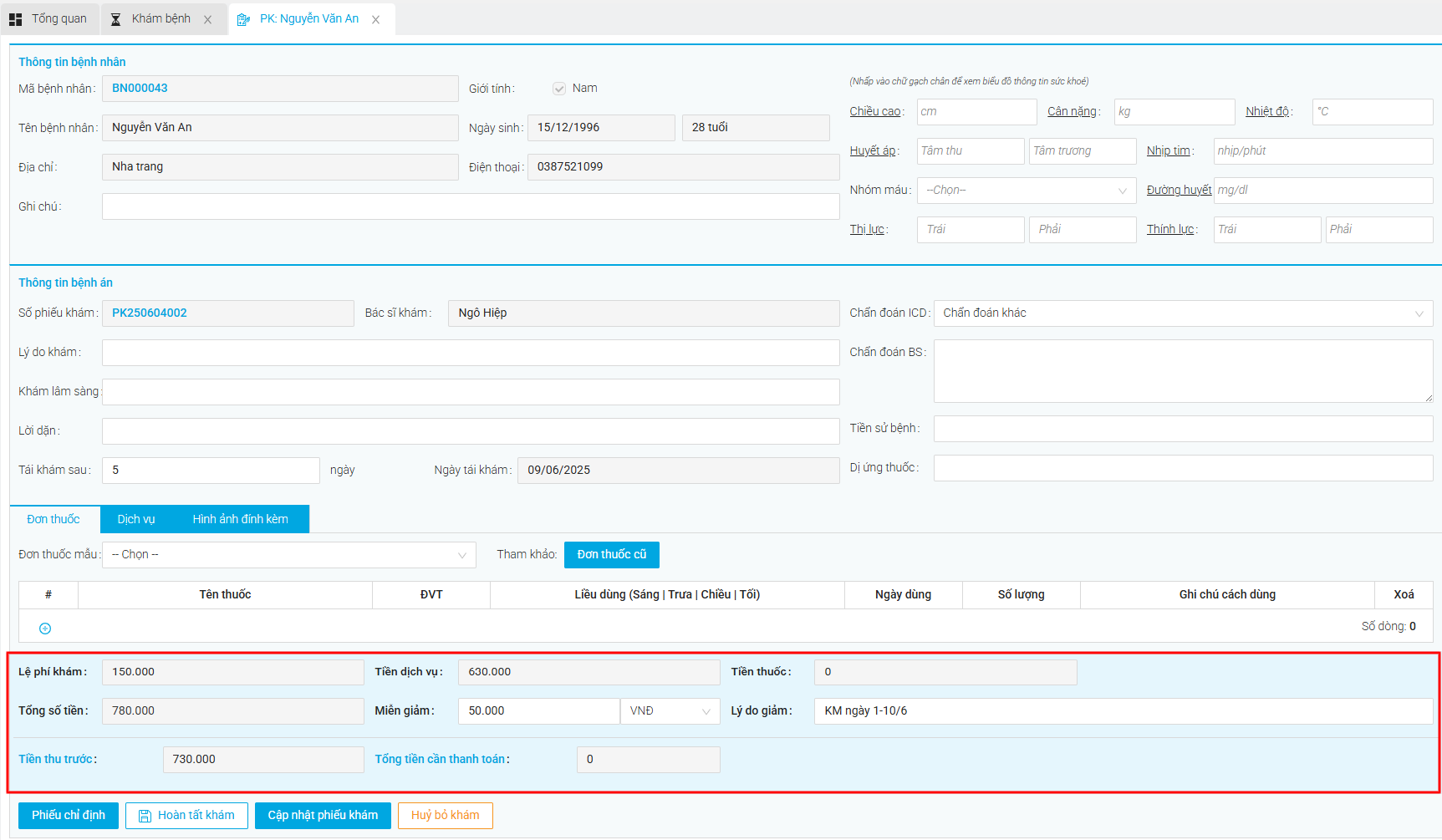Click the Thính lực Trái field
Screen dimensions: 1442x840
pyautogui.click(x=1267, y=230)
